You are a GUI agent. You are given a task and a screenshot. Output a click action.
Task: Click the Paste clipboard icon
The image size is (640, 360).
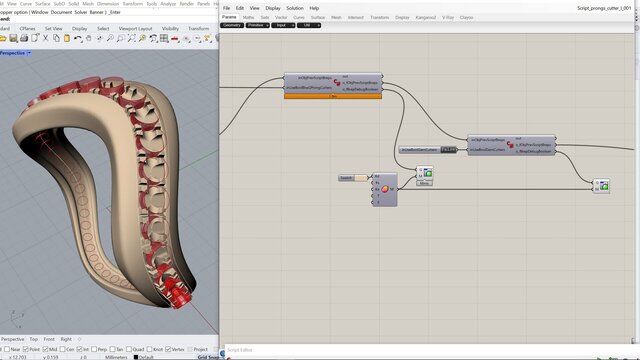pos(67,38)
